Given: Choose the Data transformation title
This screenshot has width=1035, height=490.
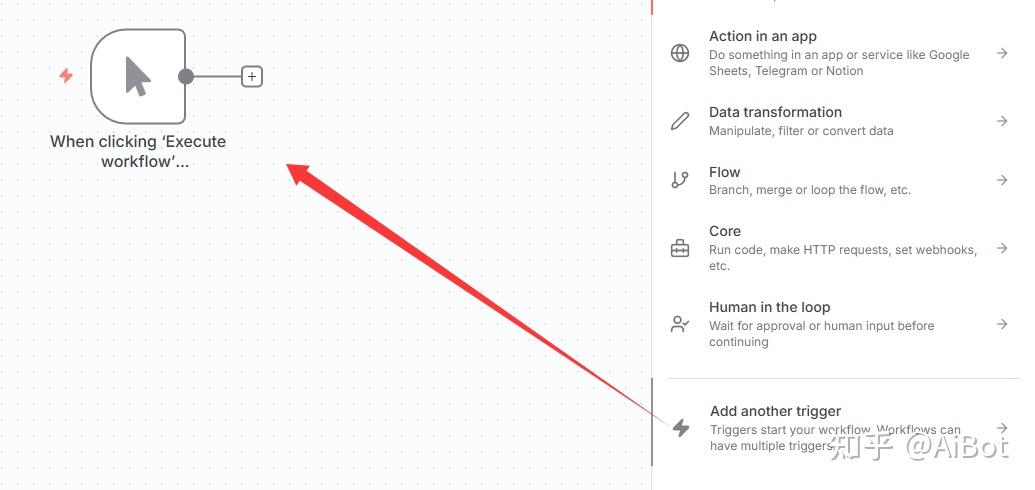Looking at the screenshot, I should pyautogui.click(x=775, y=112).
